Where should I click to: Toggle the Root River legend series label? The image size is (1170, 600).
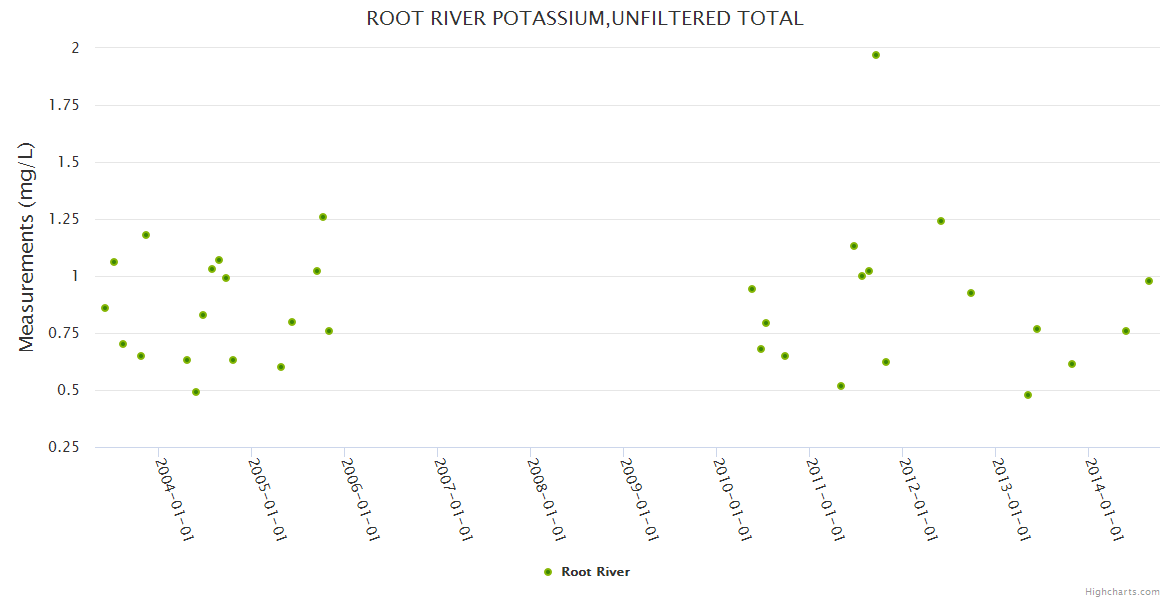tap(595, 572)
